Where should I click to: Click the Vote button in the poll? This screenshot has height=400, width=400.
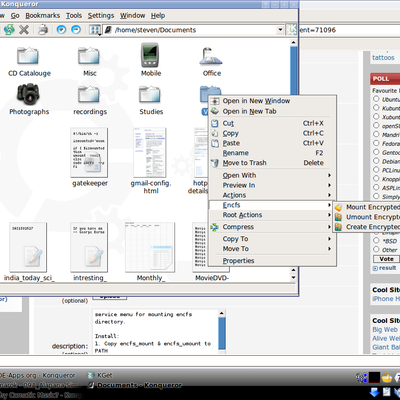tap(386, 259)
